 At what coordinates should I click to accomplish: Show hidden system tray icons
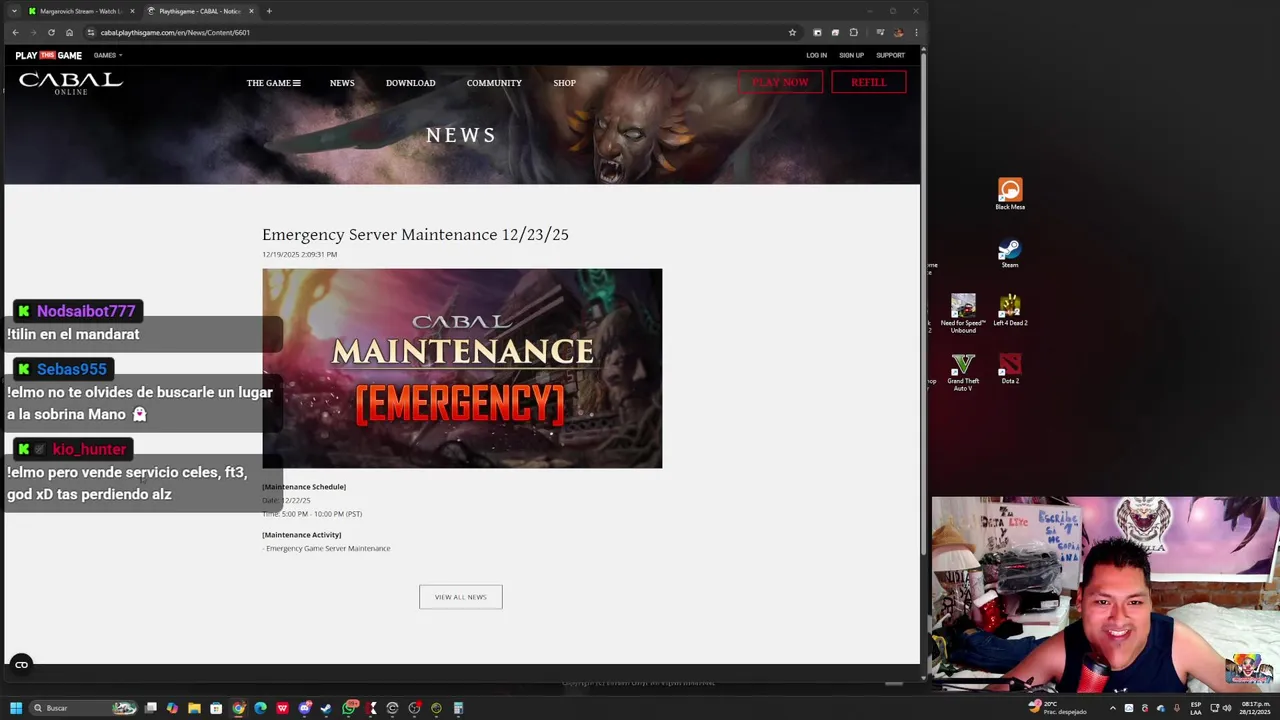pyautogui.click(x=1112, y=708)
